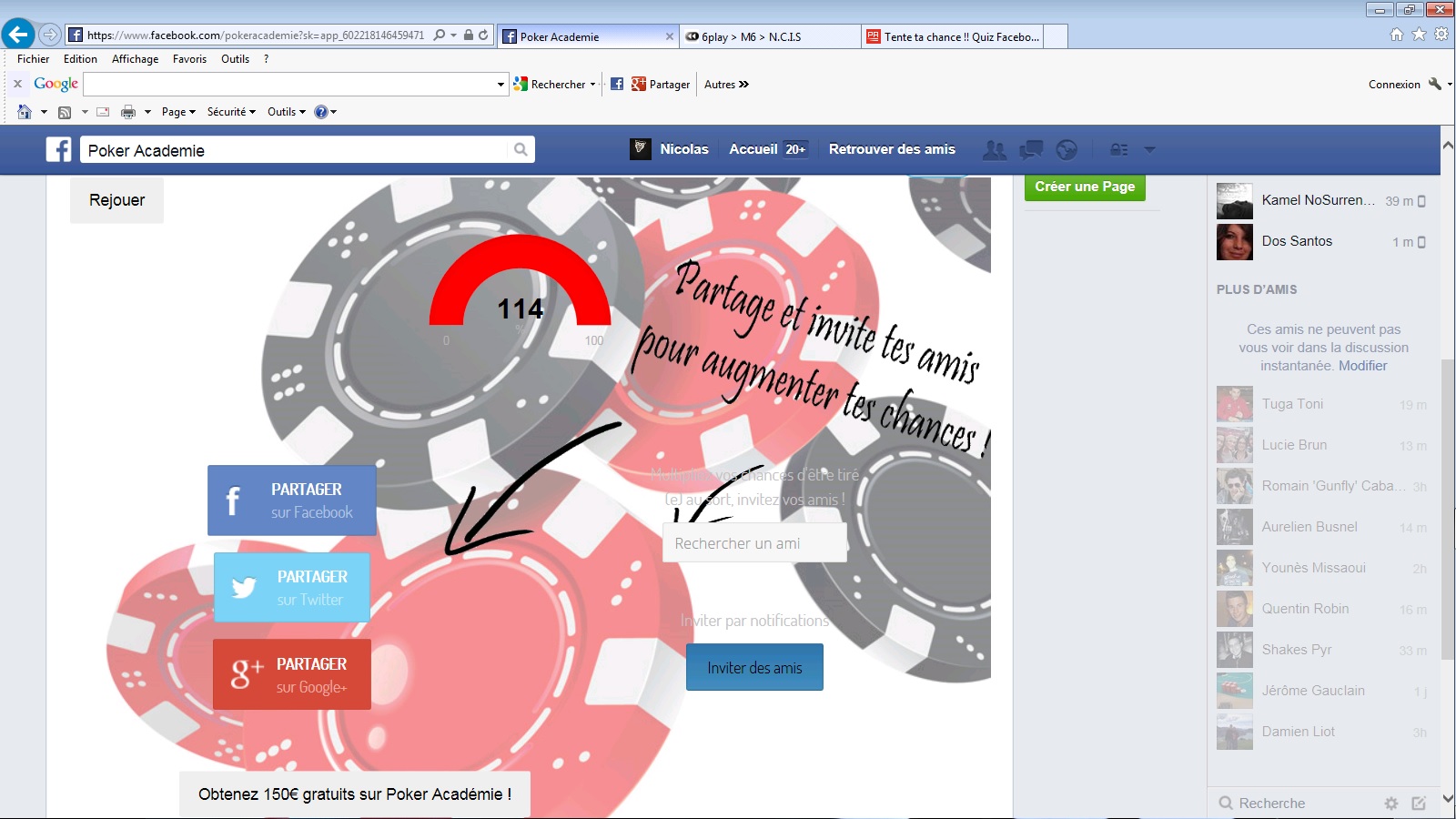Image resolution: width=1456 pixels, height=819 pixels.
Task: Open the Google search box dropdown arrow
Action: (x=500, y=85)
